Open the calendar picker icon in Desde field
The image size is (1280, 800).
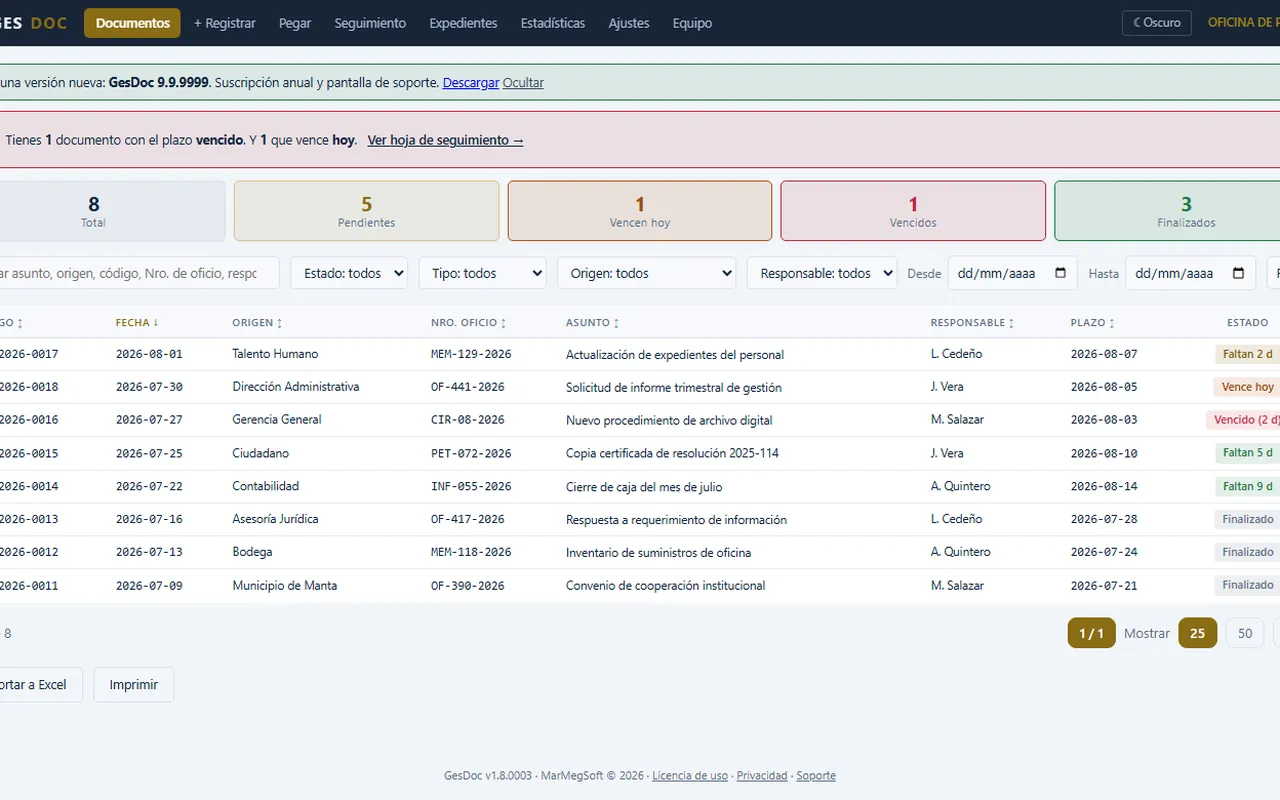[x=1060, y=273]
